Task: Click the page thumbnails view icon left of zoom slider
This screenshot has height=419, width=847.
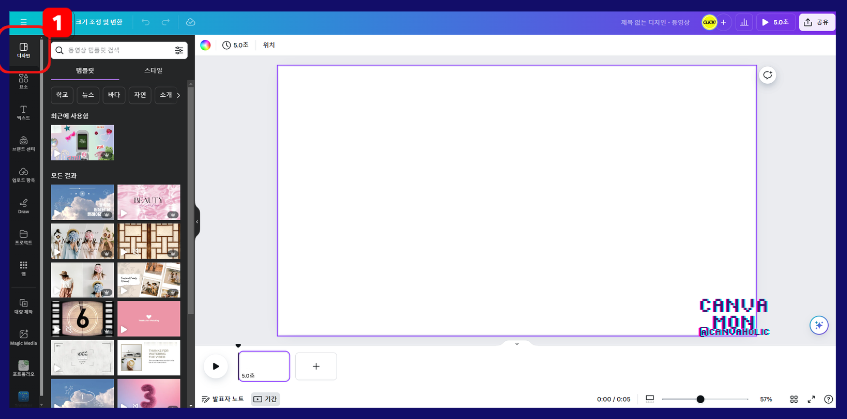Action: (x=650, y=399)
